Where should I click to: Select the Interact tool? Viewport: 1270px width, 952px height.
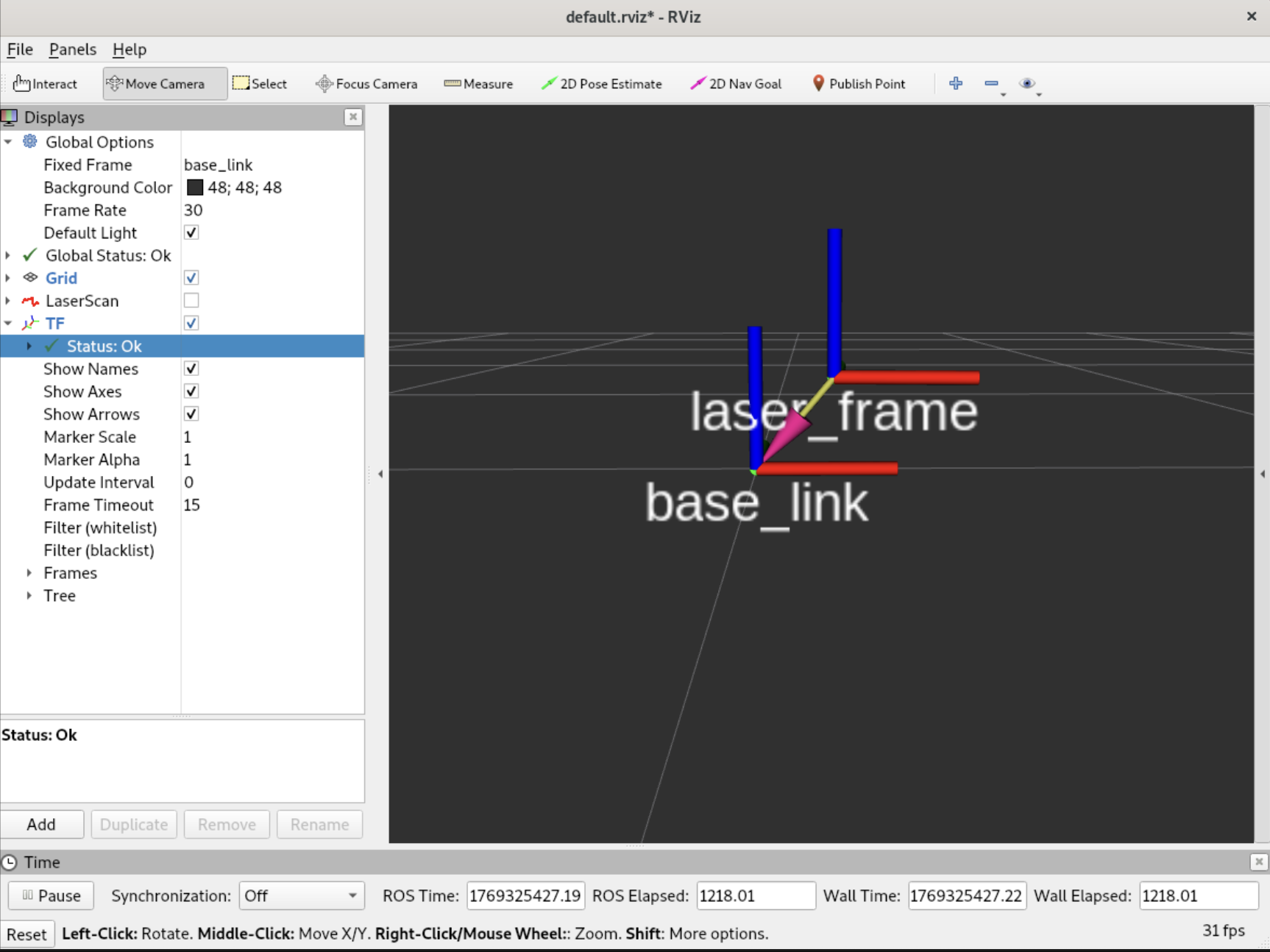click(x=45, y=84)
